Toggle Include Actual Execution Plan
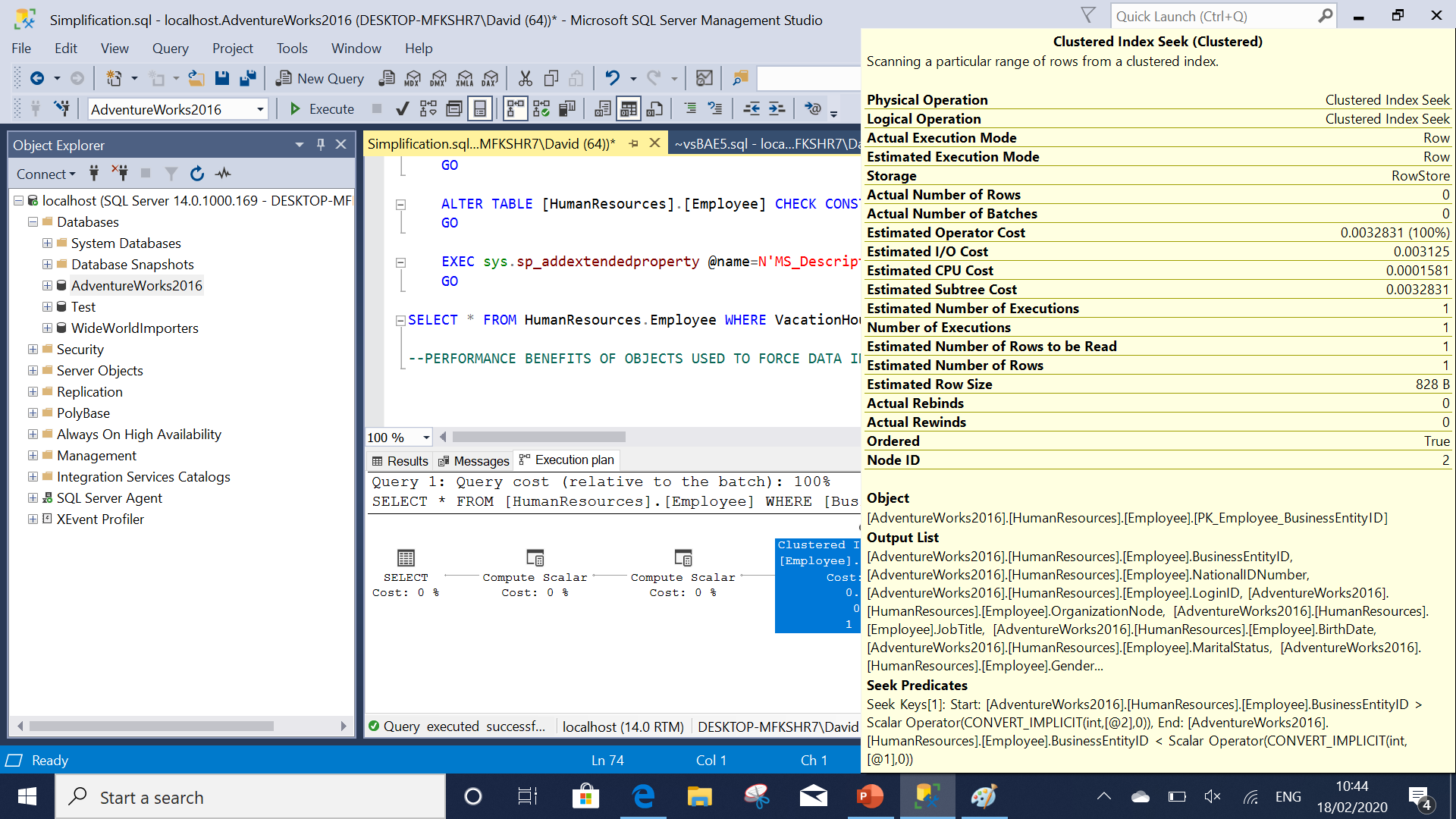1456x819 pixels. [516, 109]
